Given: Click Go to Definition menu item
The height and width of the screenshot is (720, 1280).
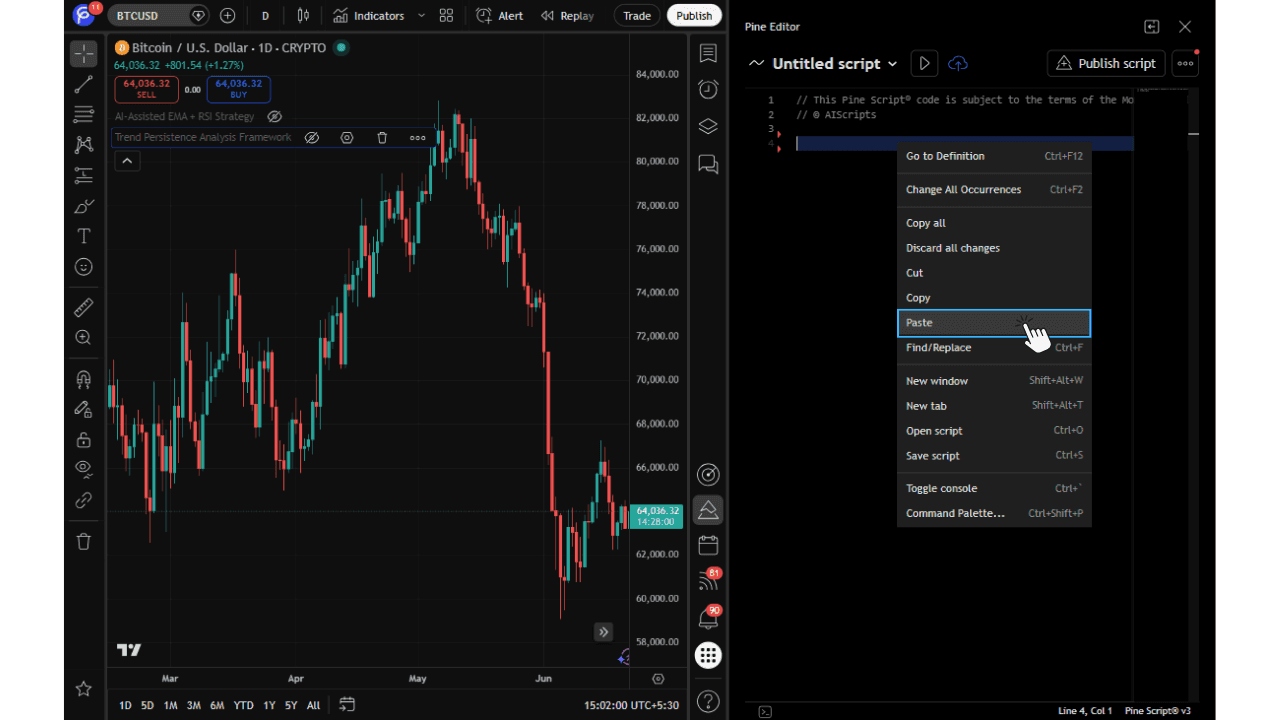Looking at the screenshot, I should point(994,156).
